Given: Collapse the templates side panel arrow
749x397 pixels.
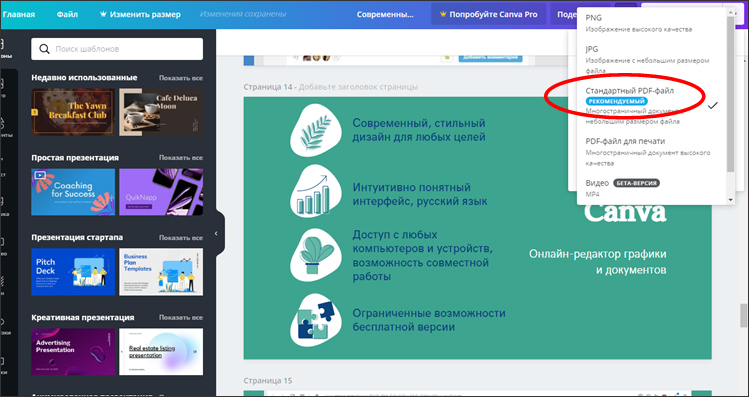Looking at the screenshot, I should pos(216,234).
